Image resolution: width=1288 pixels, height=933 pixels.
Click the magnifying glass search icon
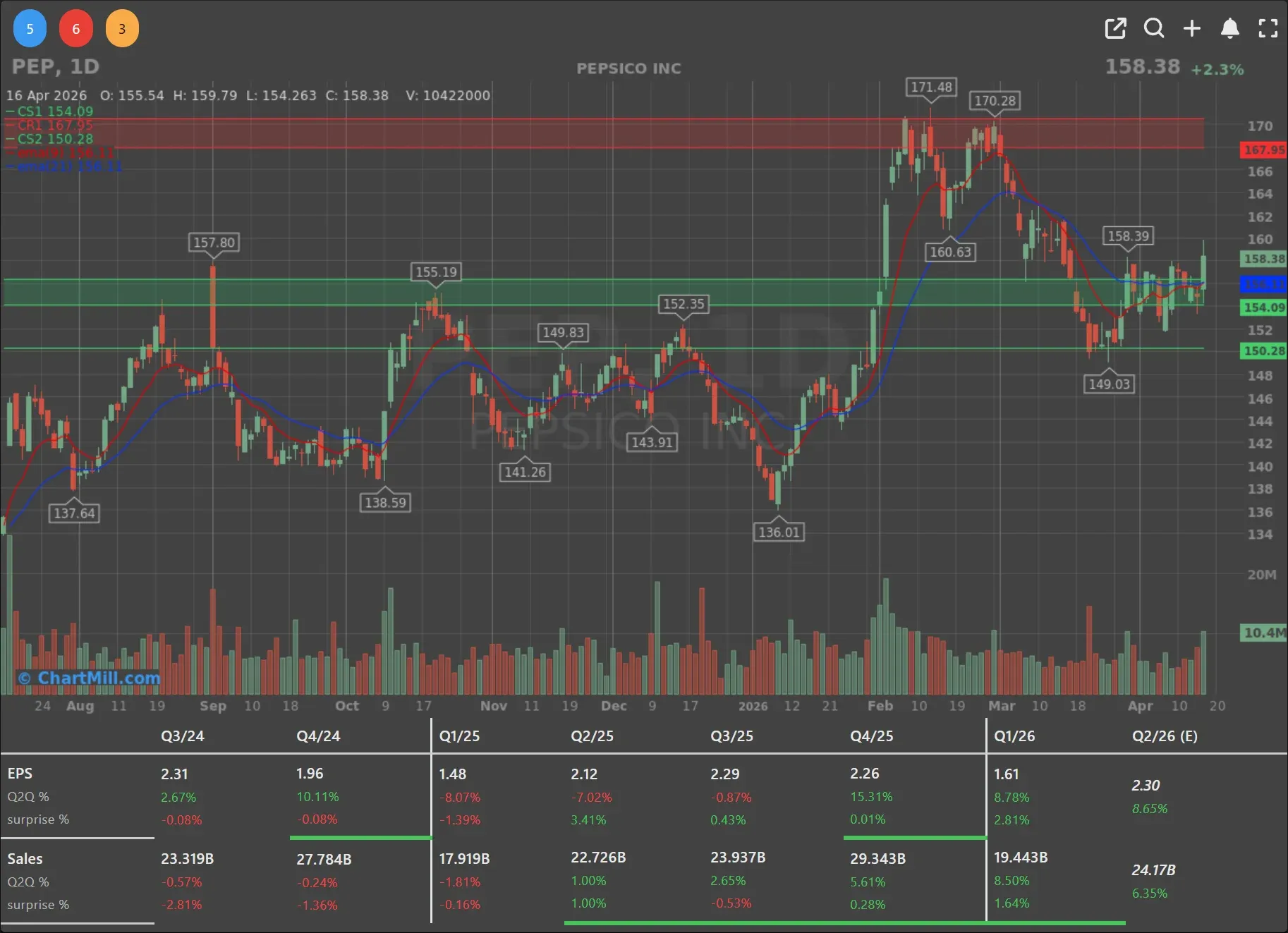pyautogui.click(x=1154, y=28)
